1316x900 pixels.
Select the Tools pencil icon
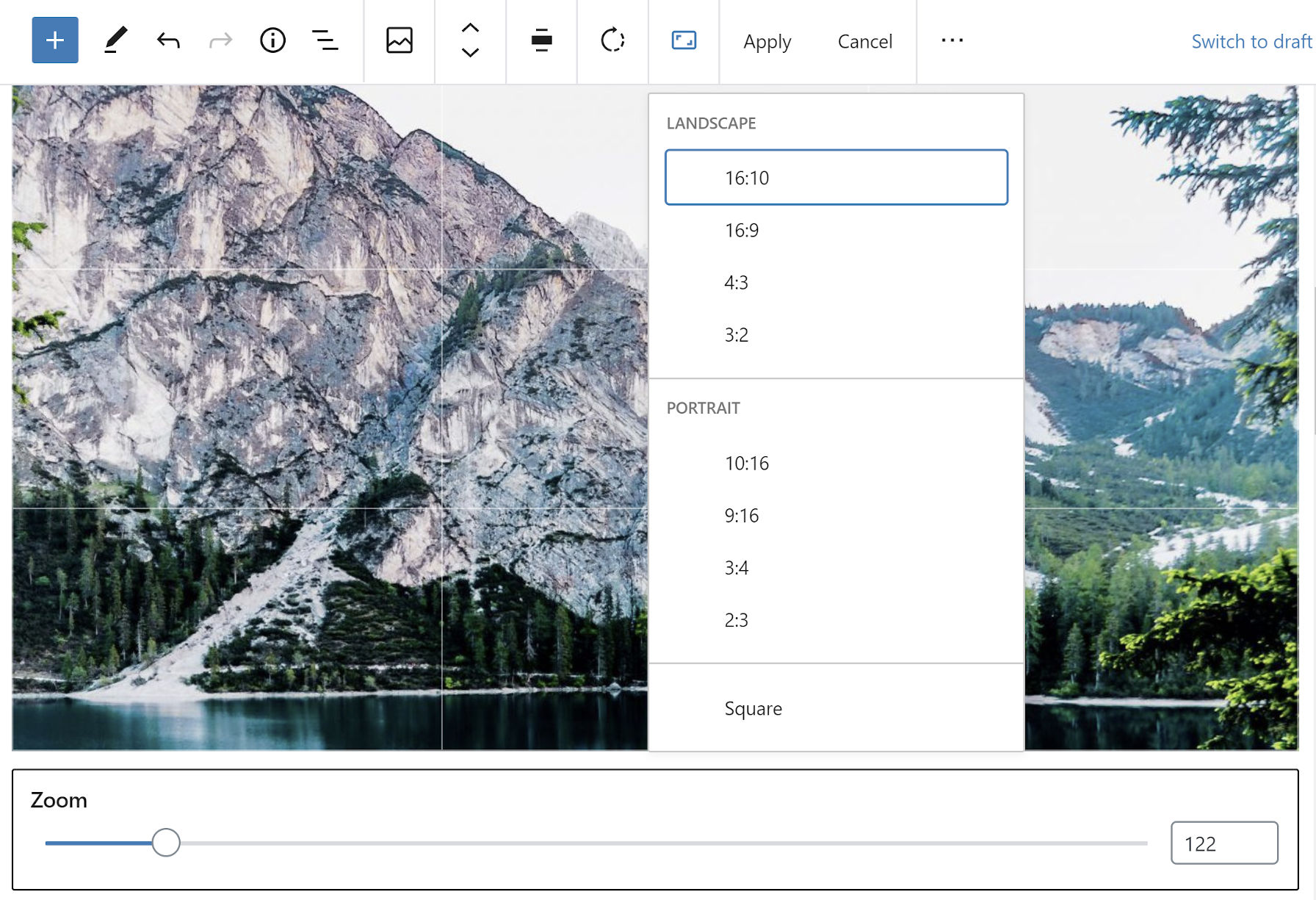pos(115,40)
